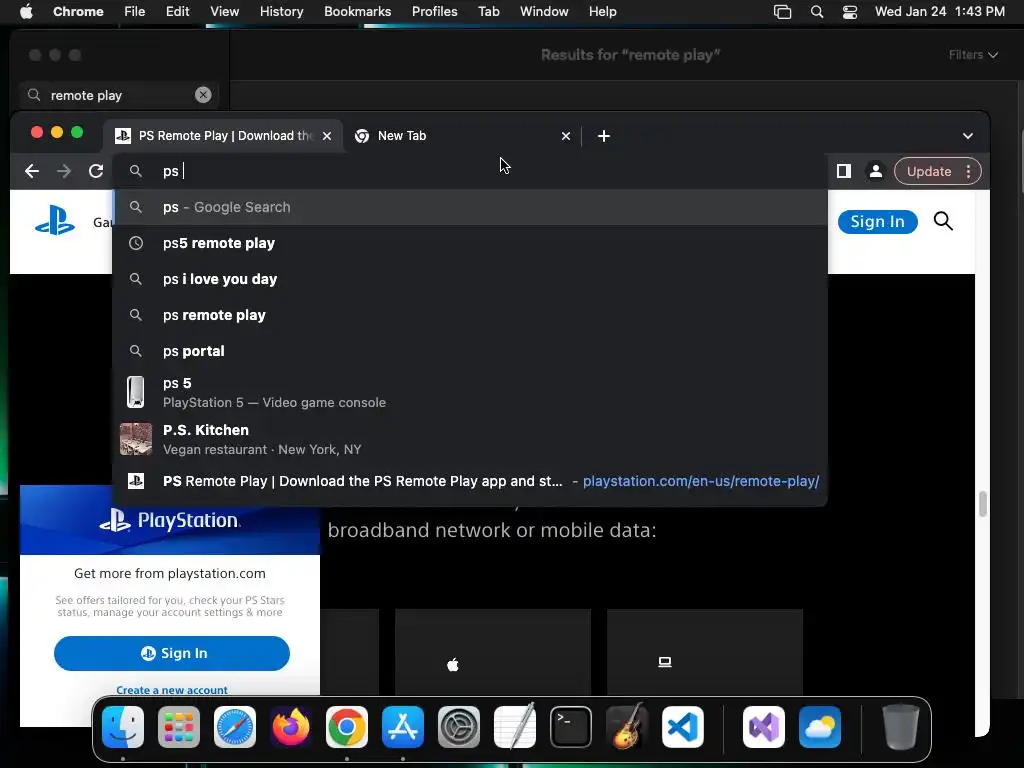Click the 'remote play' search field in back window

tap(118, 95)
